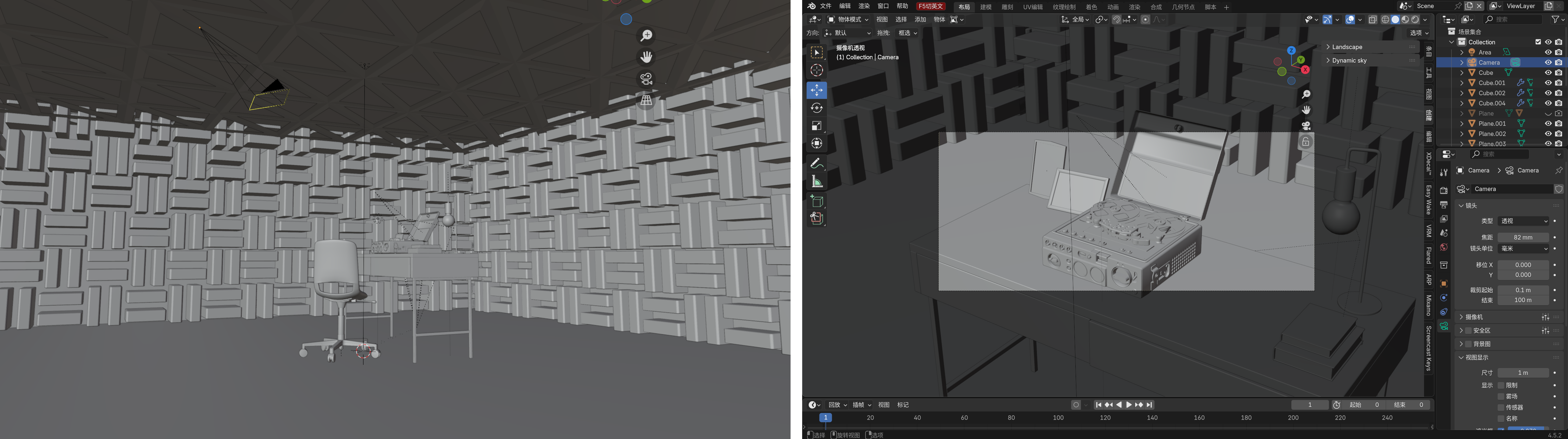
Task: Open the camera Object Data properties tab
Action: 1443,326
